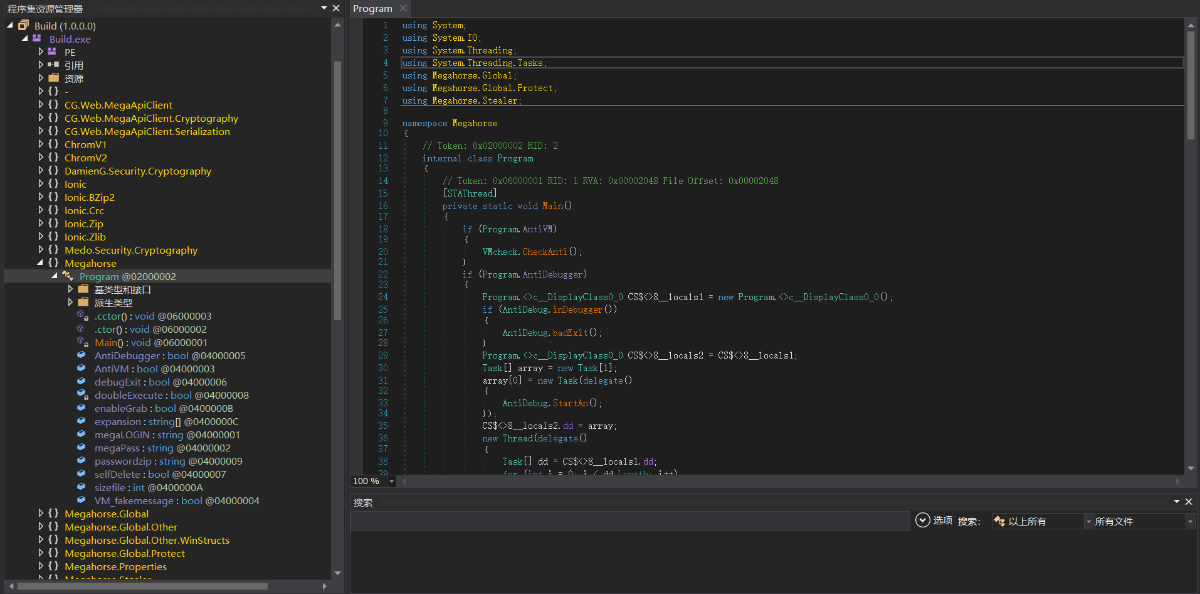Open the 以上所有 search type dropdown
This screenshot has width=1200, height=594.
point(1038,521)
